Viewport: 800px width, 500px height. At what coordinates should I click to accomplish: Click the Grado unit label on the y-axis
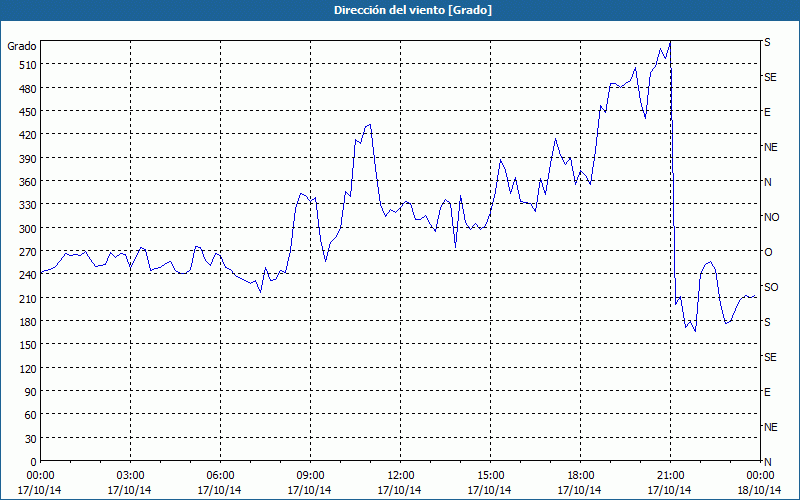tap(22, 46)
